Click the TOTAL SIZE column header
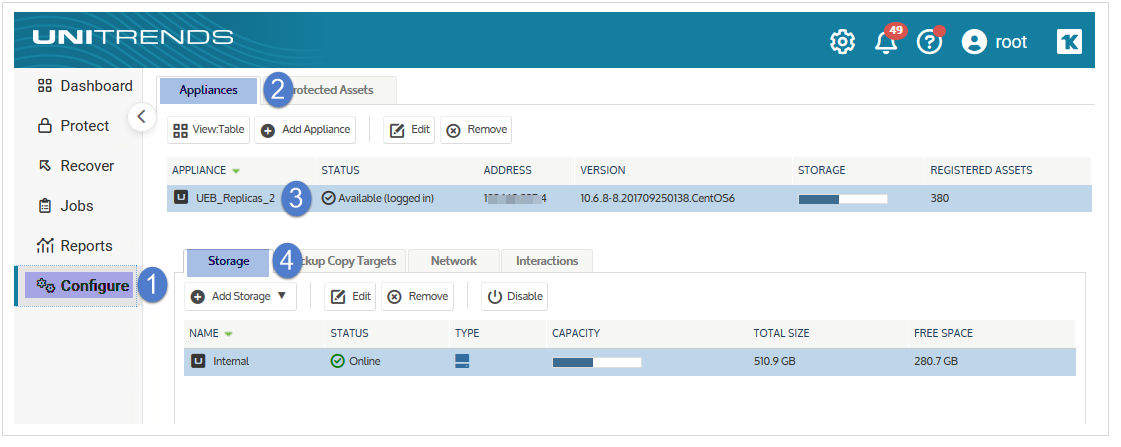Screen dimensions: 1121x447 [781, 333]
